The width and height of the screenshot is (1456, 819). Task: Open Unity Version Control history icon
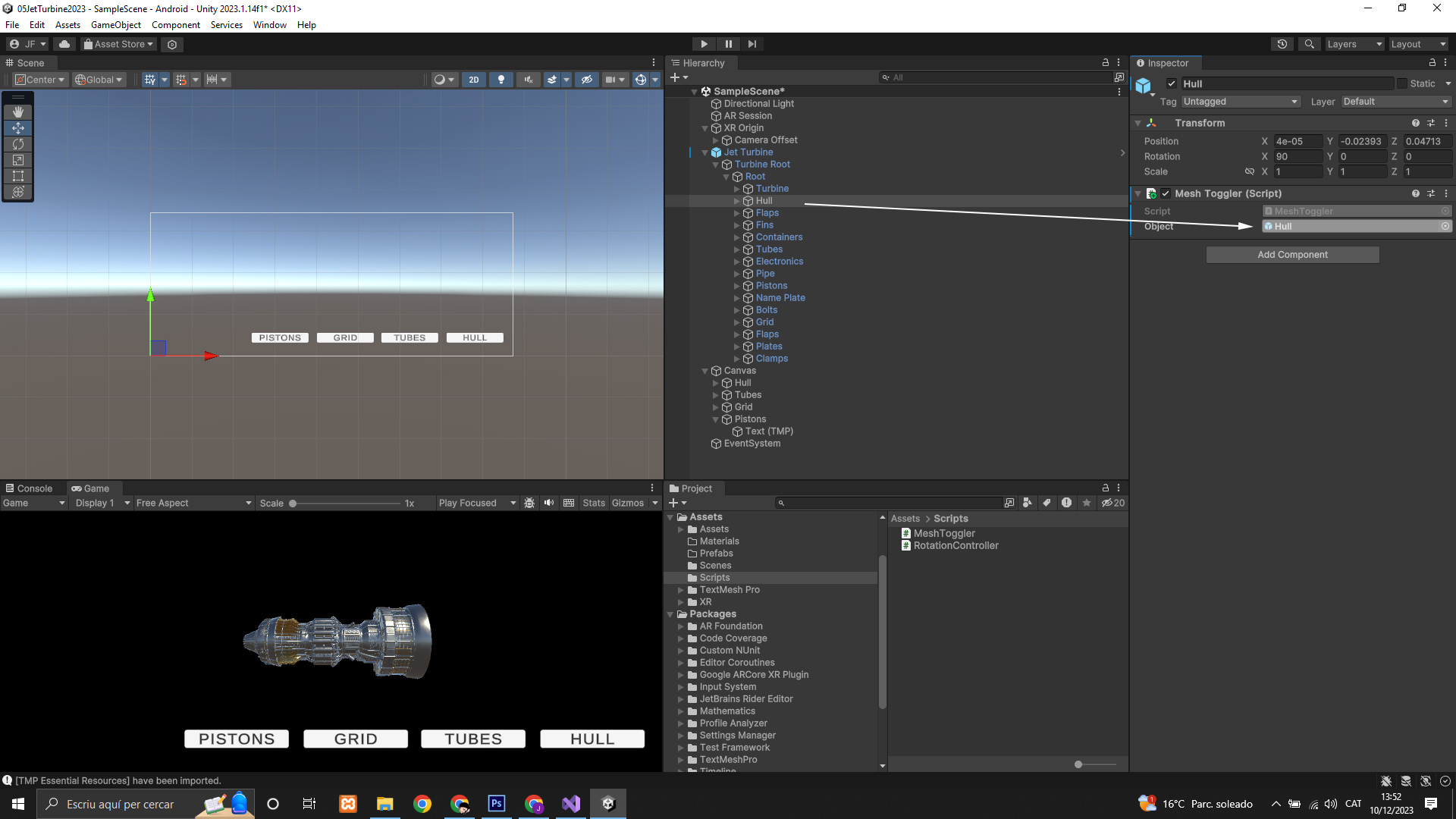point(1282,44)
